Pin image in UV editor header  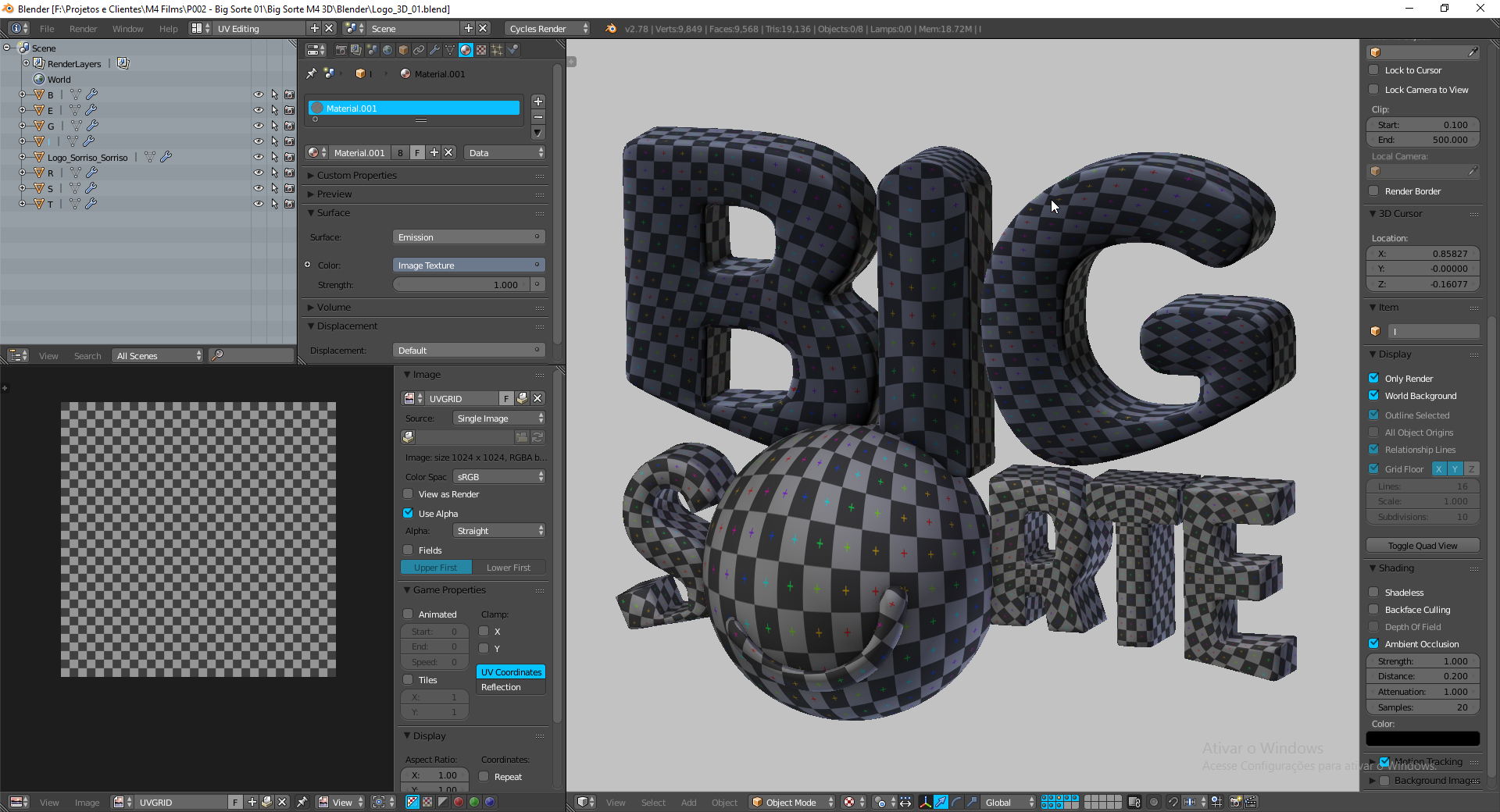coord(302,802)
